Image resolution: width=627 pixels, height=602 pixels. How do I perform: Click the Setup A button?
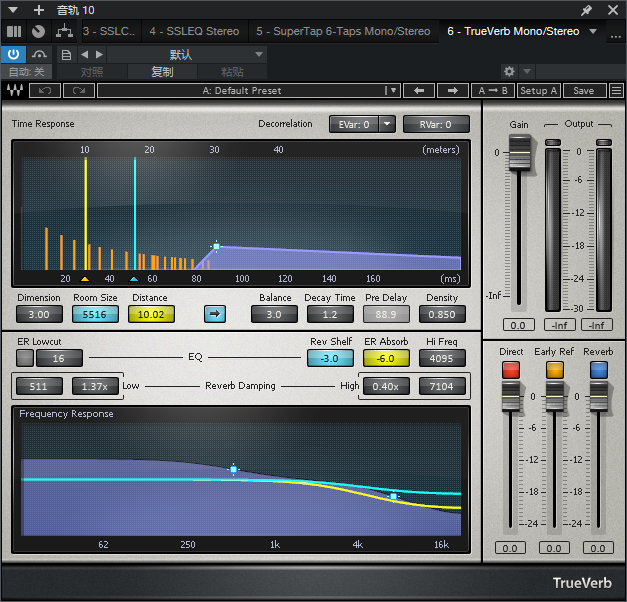point(539,91)
